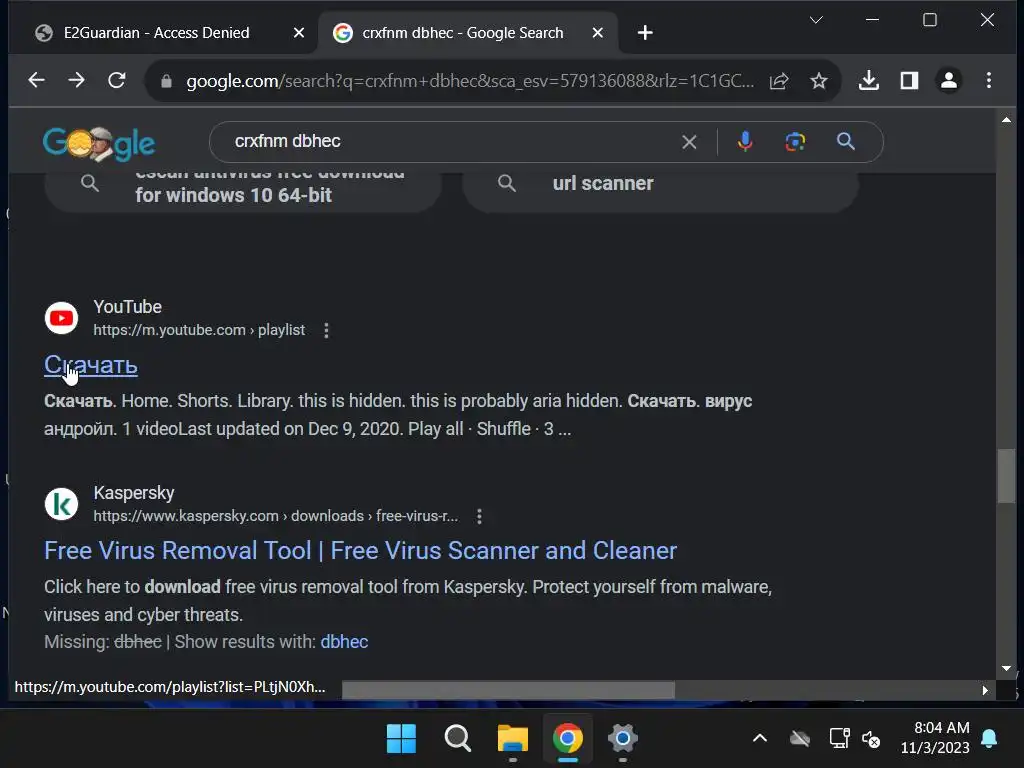
Task: Open Windows taskbar search
Action: [x=457, y=739]
